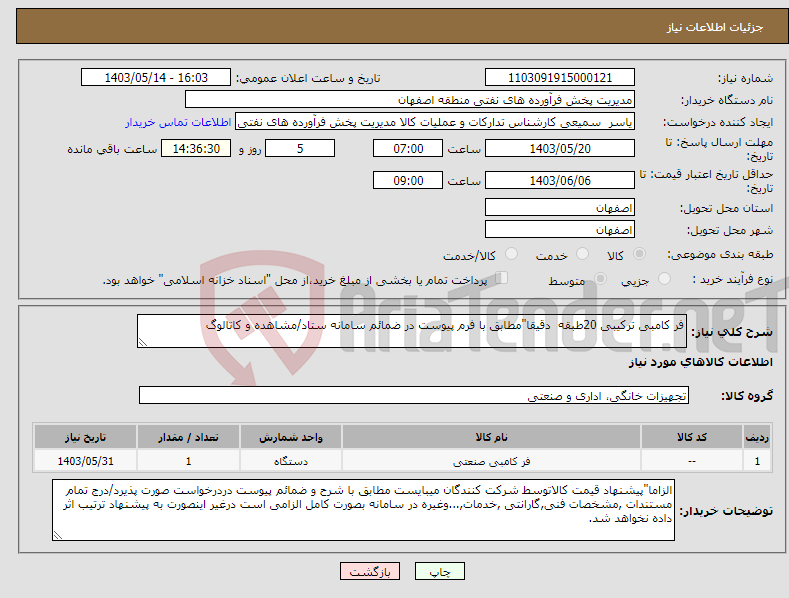The width and height of the screenshot is (789, 598).
Task: Click the تاریخ نیاز column header
Action: (86, 437)
